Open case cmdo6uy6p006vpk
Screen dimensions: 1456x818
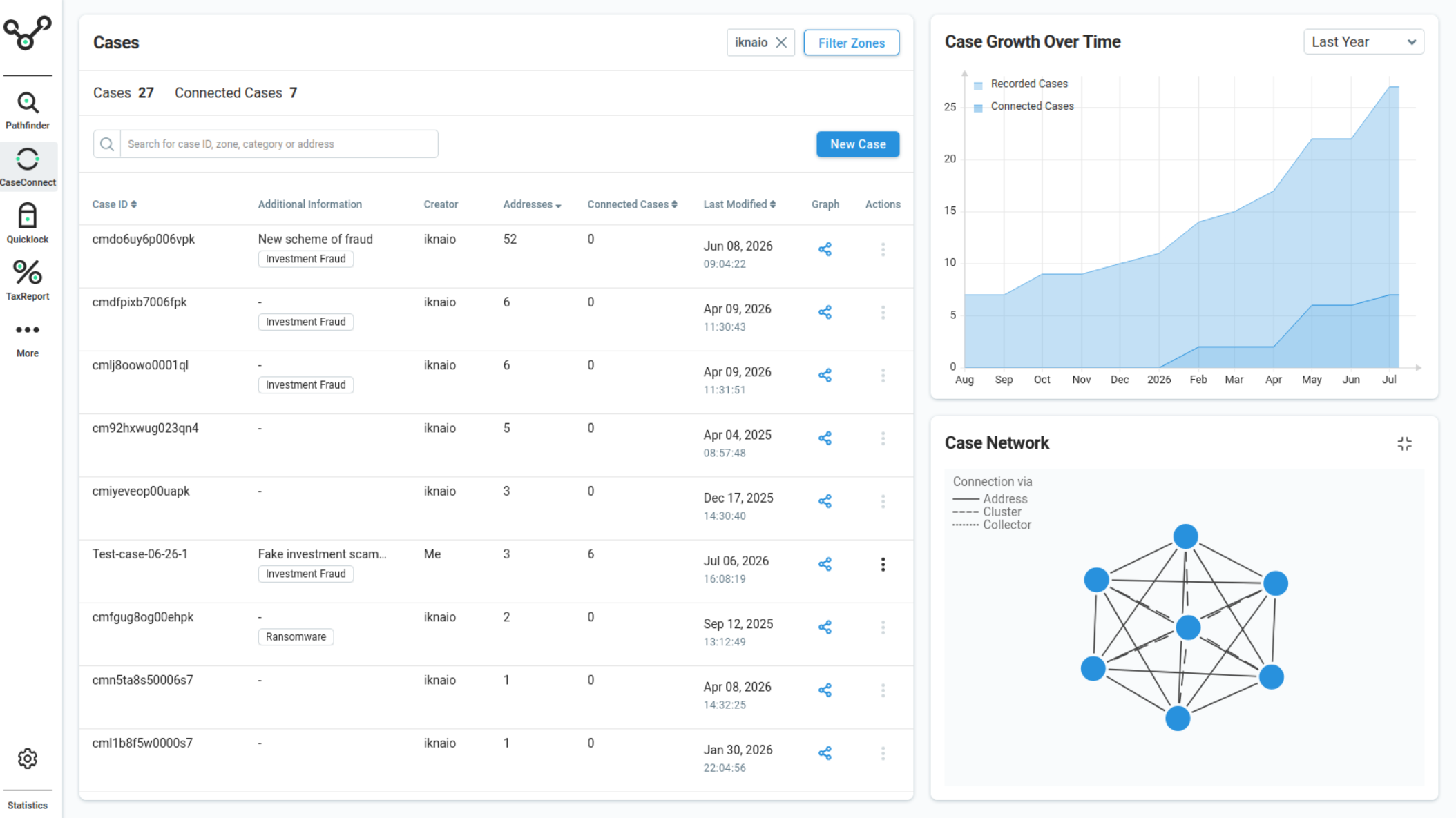pyautogui.click(x=144, y=240)
